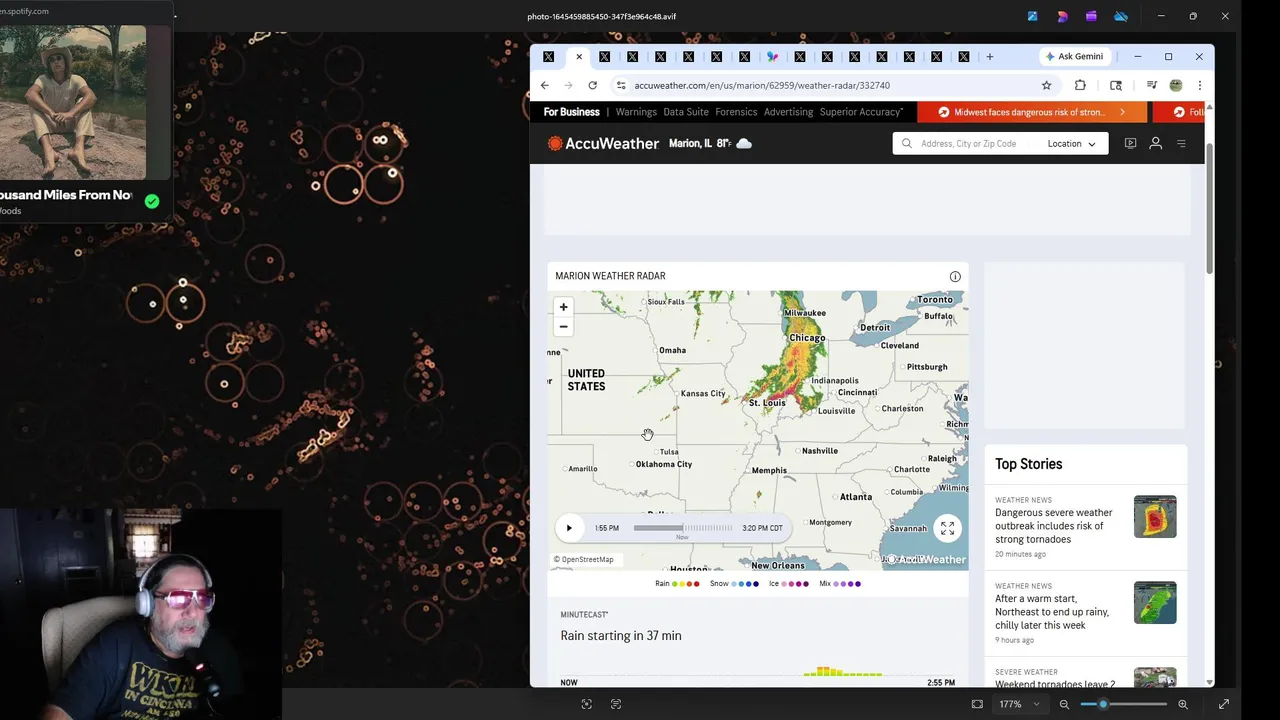Open warm start story map thumbnail

point(1155,603)
